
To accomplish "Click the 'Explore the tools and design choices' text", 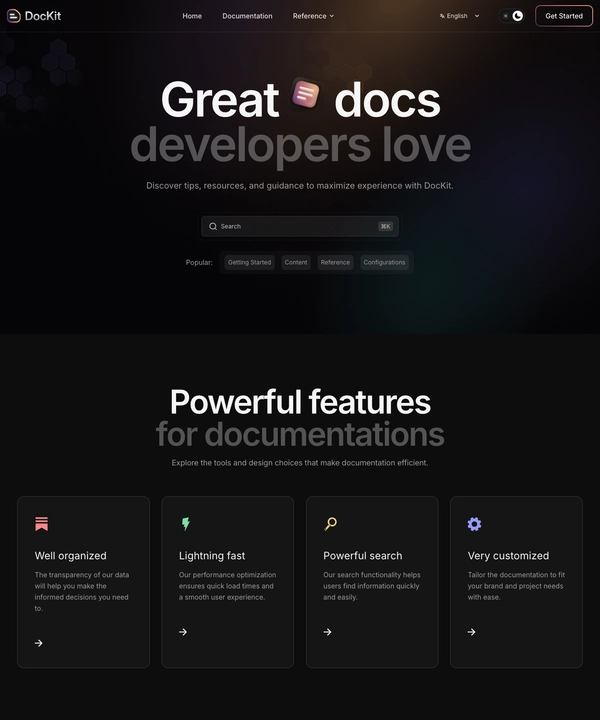I will coord(300,463).
